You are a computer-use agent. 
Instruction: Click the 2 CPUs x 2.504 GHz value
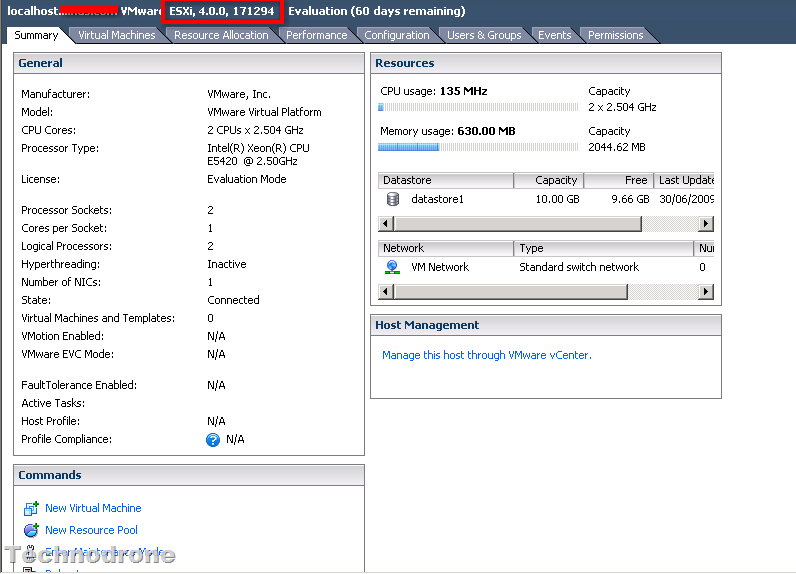click(x=255, y=130)
